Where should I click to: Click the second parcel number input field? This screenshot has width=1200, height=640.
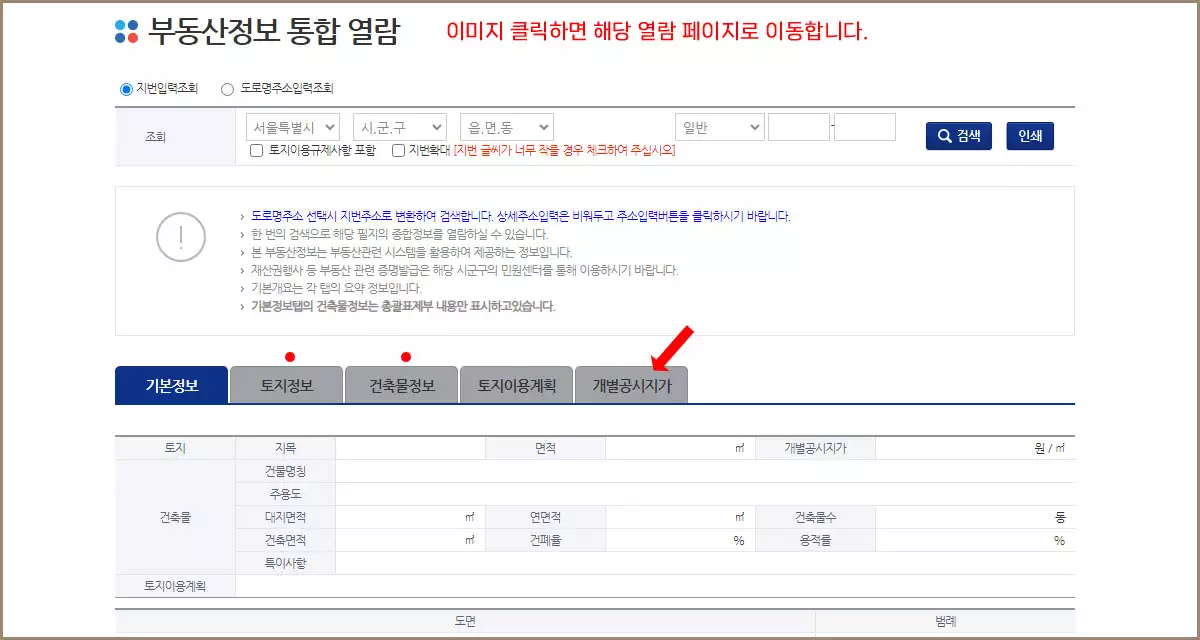pos(866,126)
